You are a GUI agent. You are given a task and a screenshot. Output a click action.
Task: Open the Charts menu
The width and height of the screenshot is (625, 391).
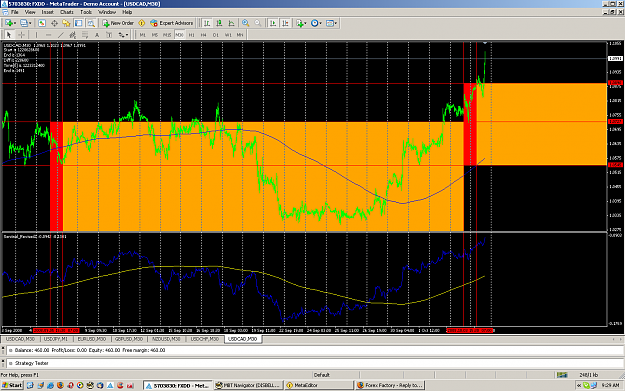[x=67, y=12]
